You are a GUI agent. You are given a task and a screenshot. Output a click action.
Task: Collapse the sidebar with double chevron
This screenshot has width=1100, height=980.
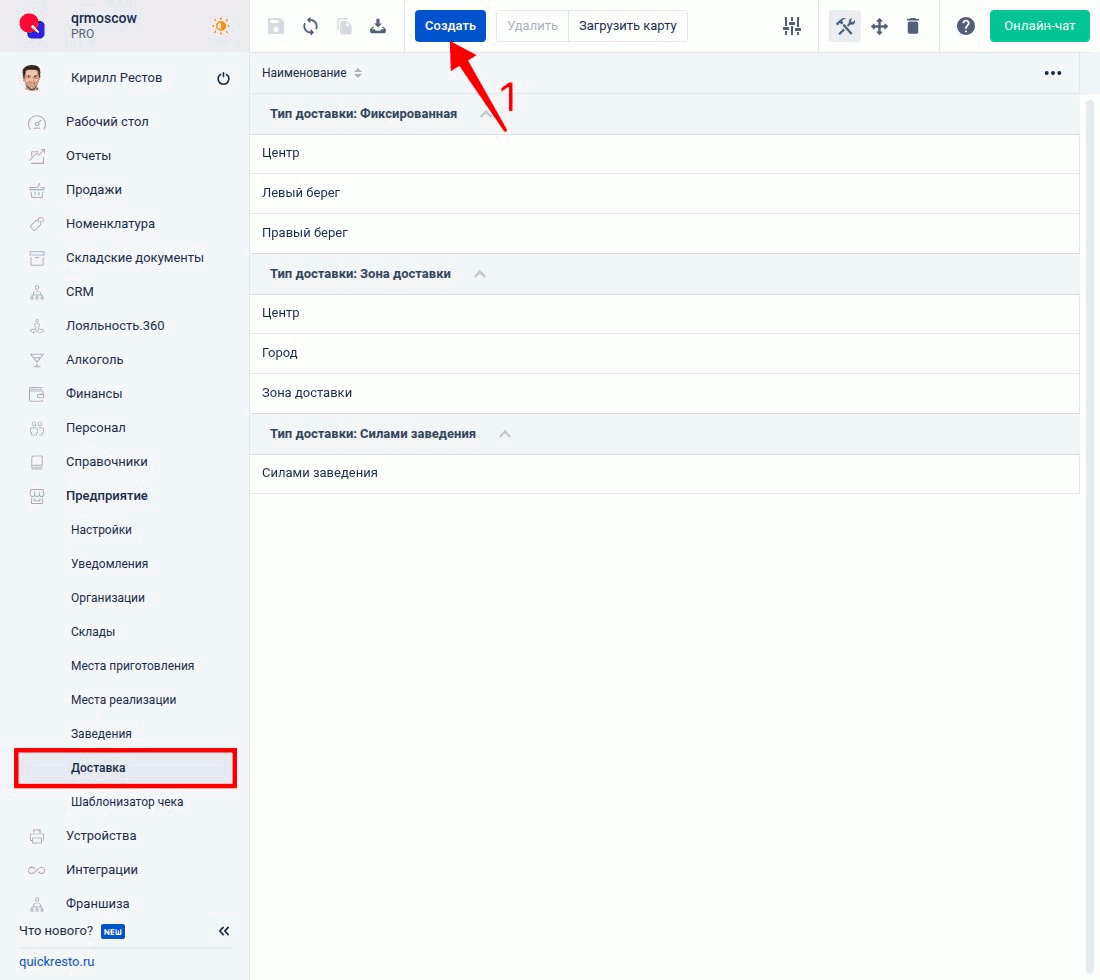(224, 931)
